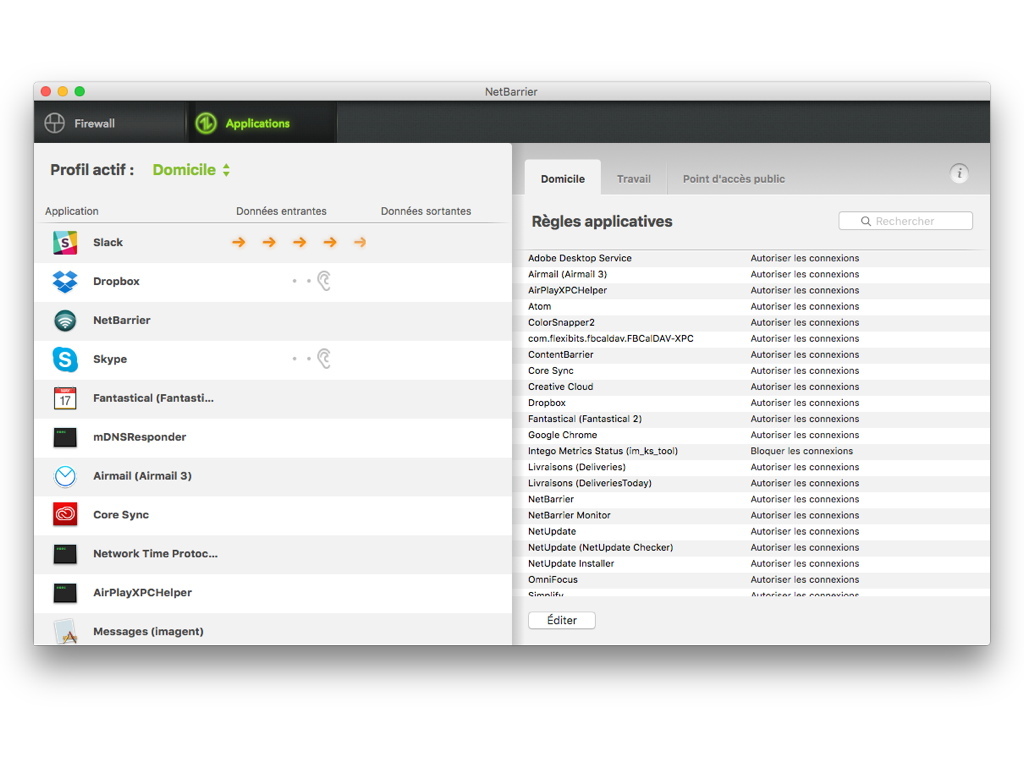Click the AirPlayXPCHelper terminal icon
The width and height of the screenshot is (1024, 768).
click(65, 593)
